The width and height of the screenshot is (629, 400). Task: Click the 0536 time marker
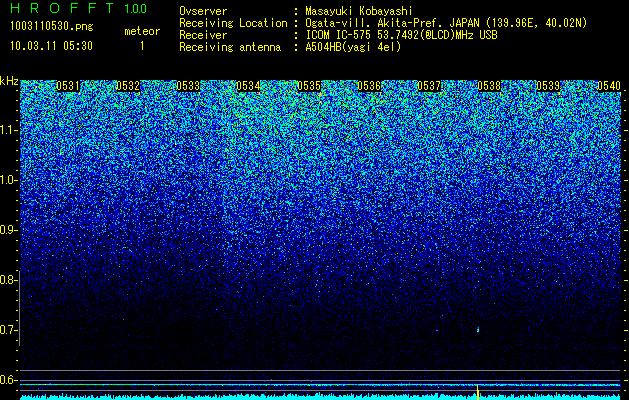pyautogui.click(x=369, y=86)
